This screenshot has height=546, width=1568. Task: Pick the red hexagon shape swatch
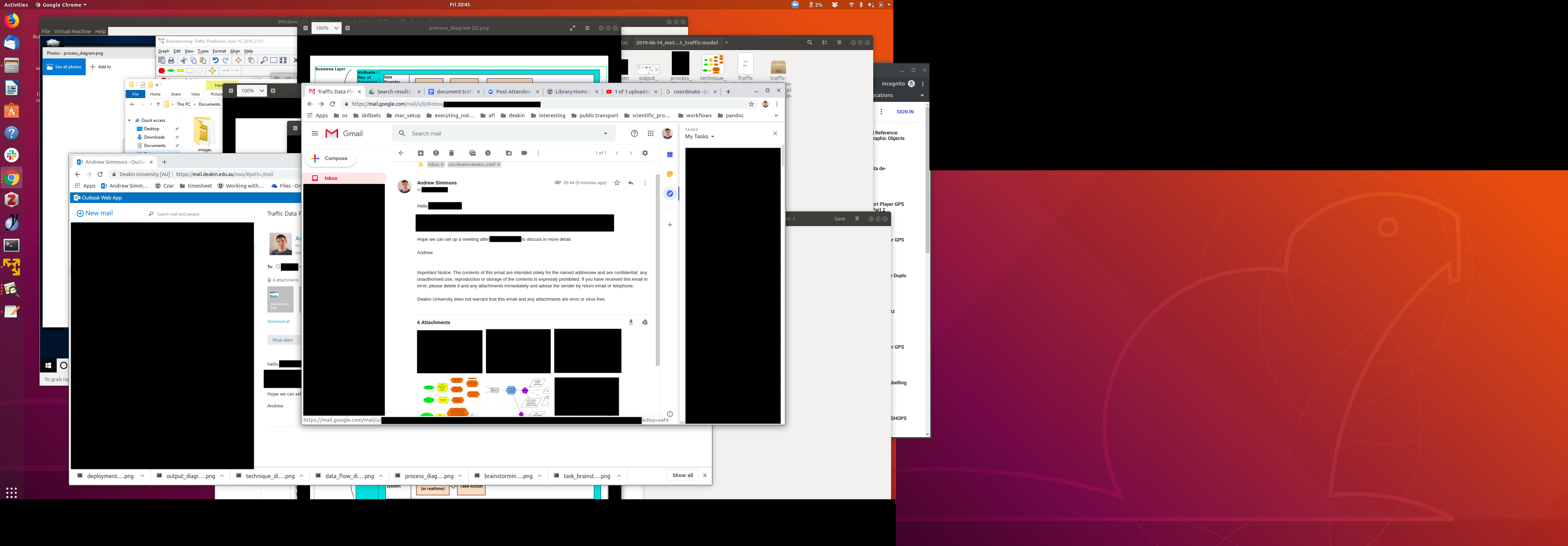161,71
